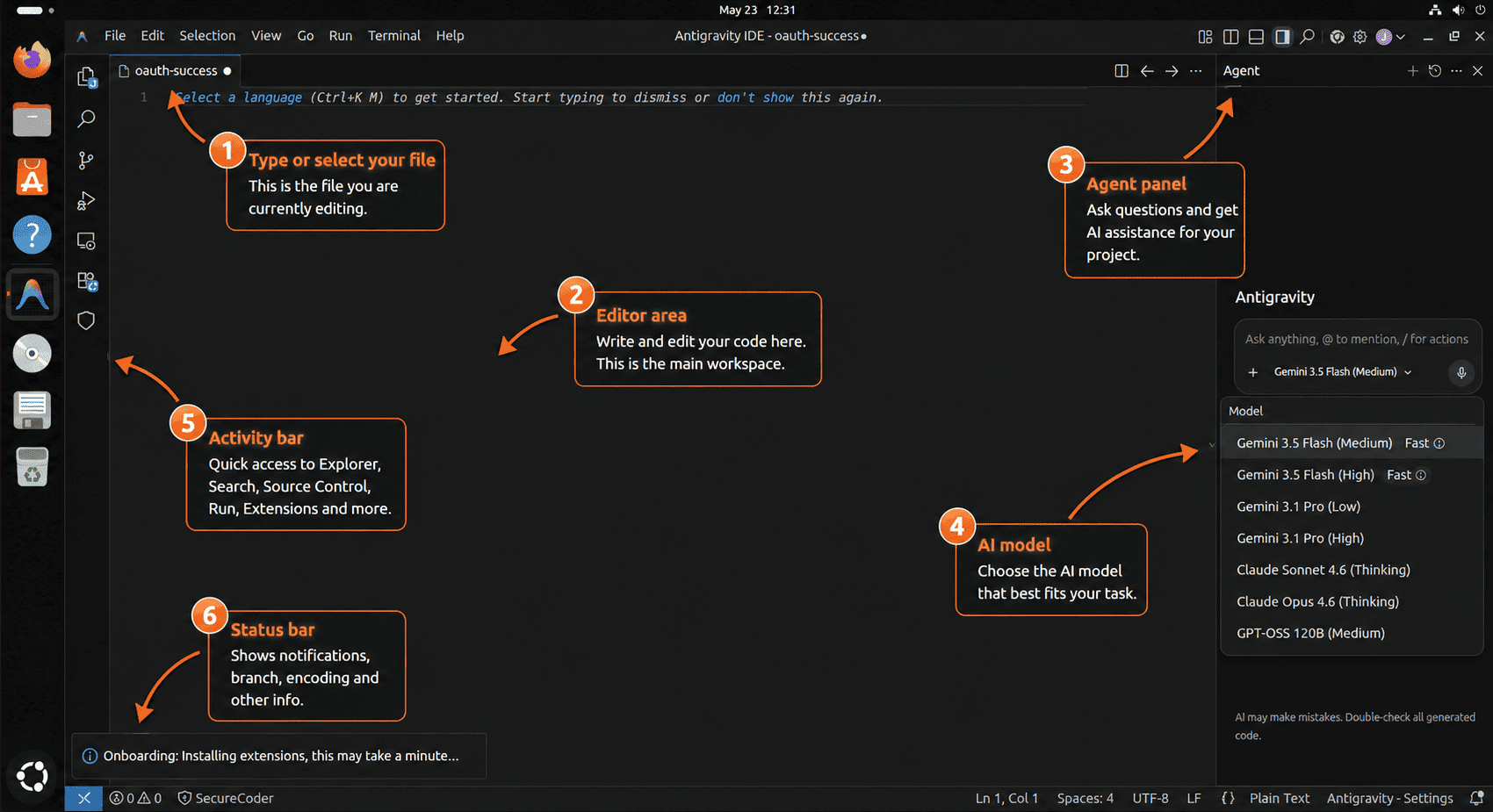Toggle bottom panel visibility icon
Screen dimensions: 1493x812
(1257, 36)
